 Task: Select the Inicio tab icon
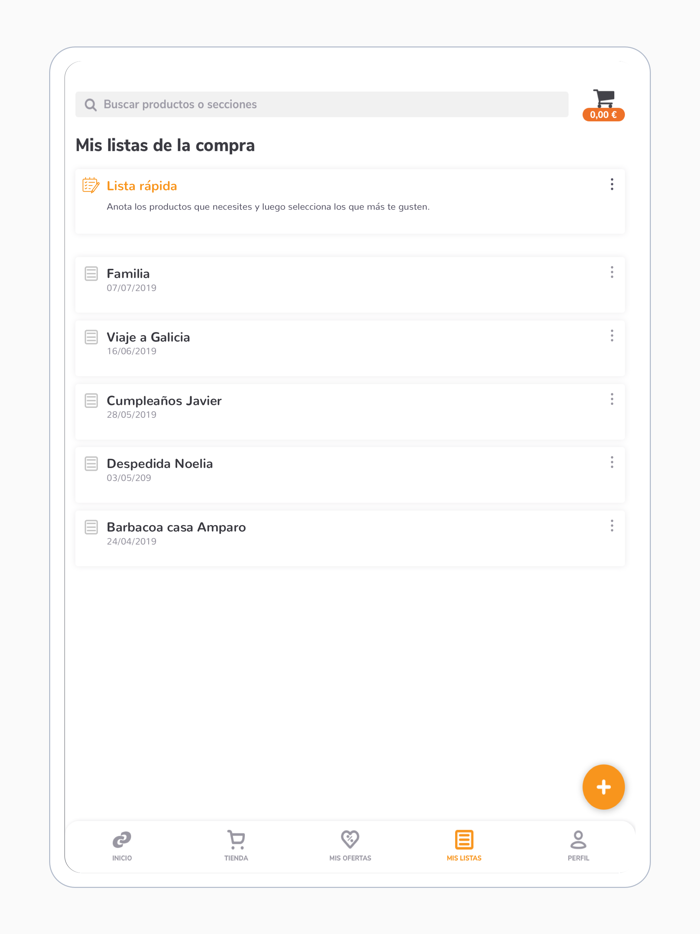click(x=122, y=840)
